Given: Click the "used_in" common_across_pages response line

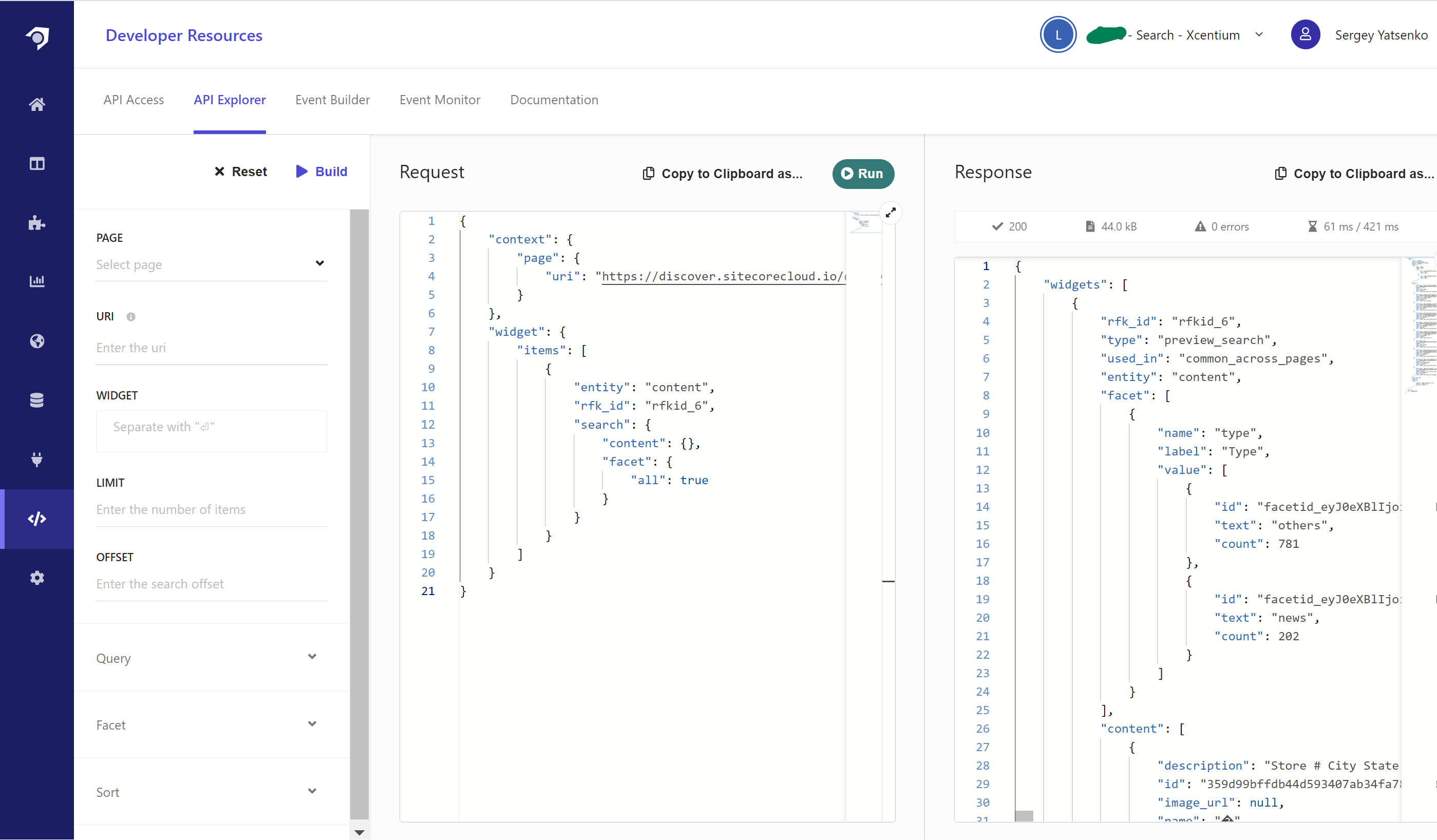Looking at the screenshot, I should (x=1216, y=358).
